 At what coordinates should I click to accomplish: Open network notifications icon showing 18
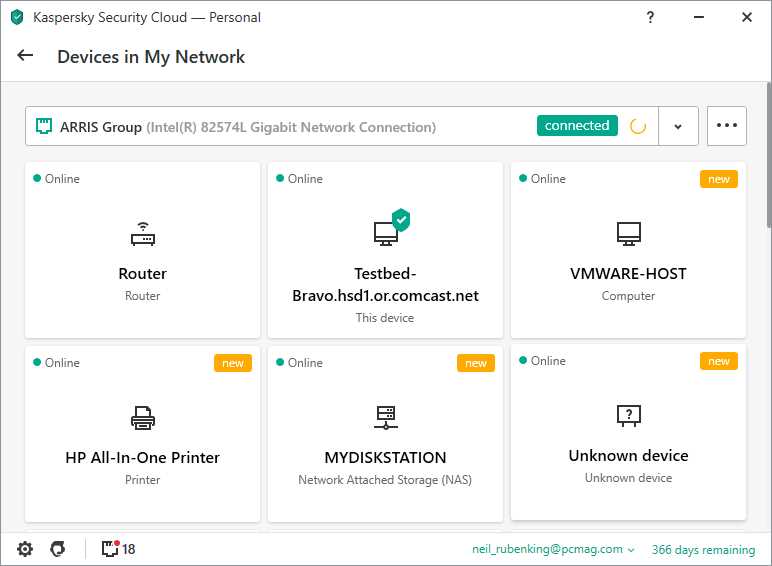118,549
